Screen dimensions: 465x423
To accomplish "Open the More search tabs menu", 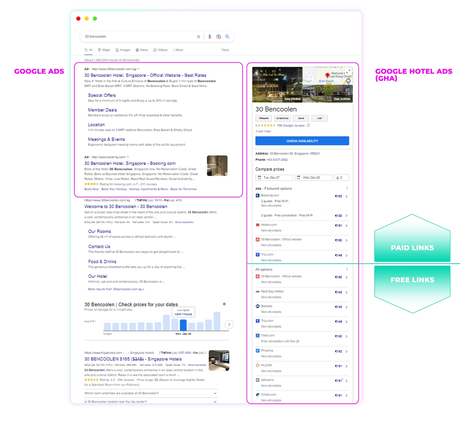I will pyautogui.click(x=178, y=50).
